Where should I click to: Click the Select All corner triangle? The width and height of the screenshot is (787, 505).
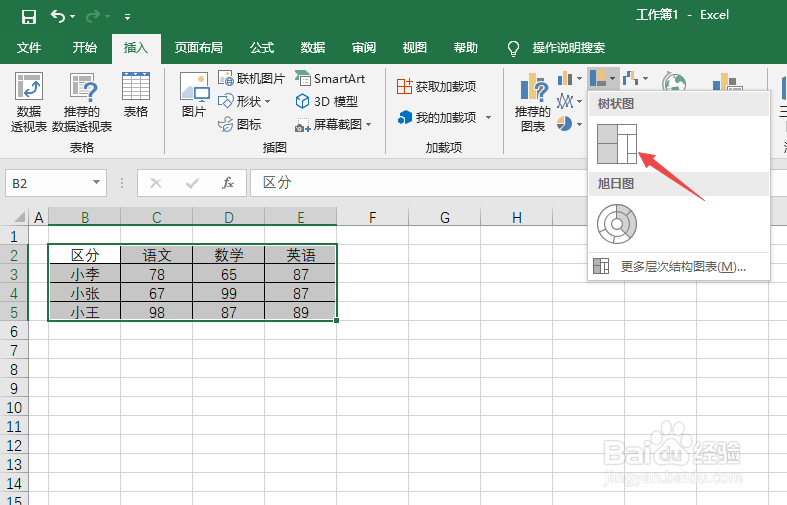tap(19, 217)
